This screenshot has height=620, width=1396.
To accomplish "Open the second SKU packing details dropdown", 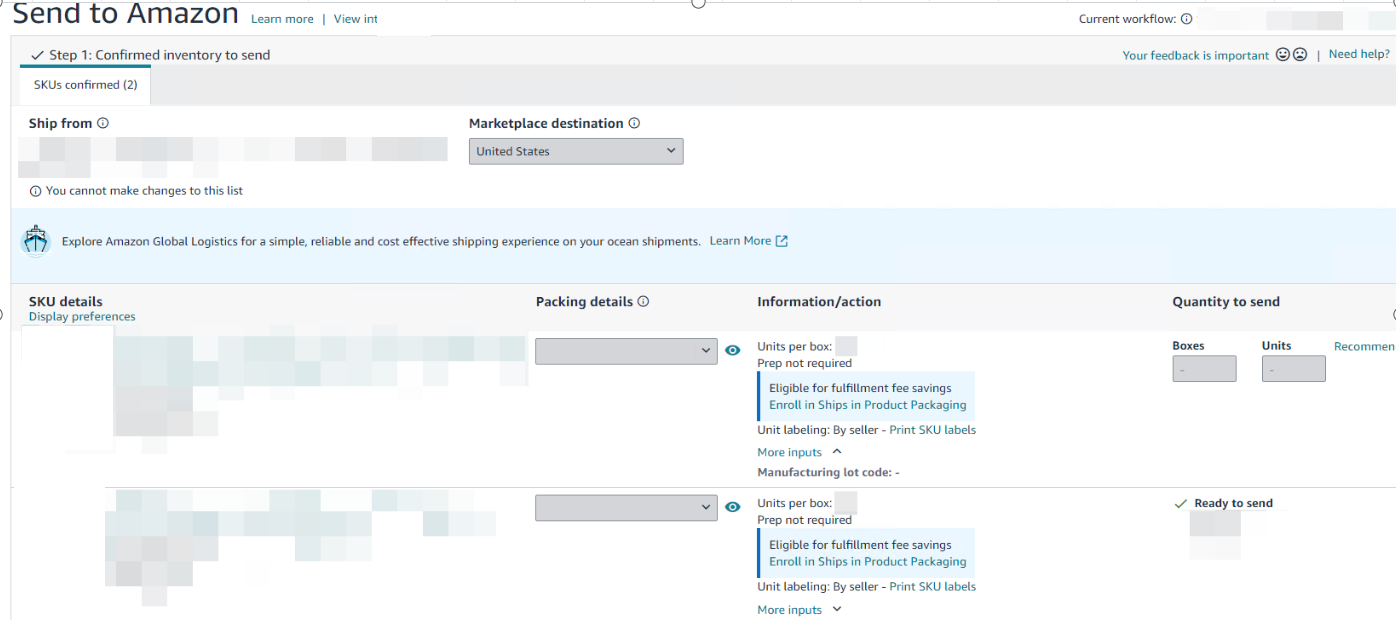I will point(626,508).
